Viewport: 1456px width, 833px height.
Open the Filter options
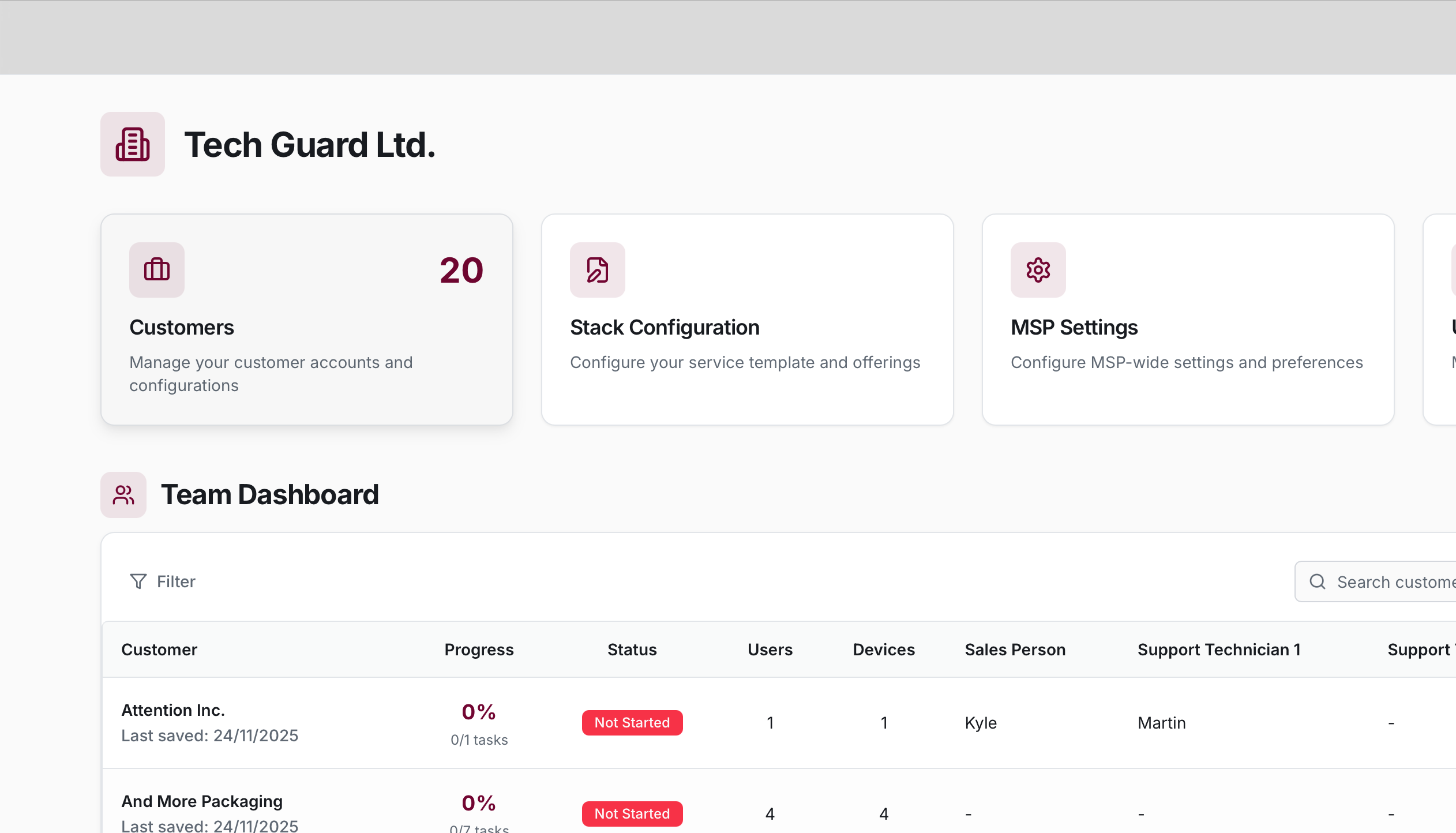pos(163,581)
